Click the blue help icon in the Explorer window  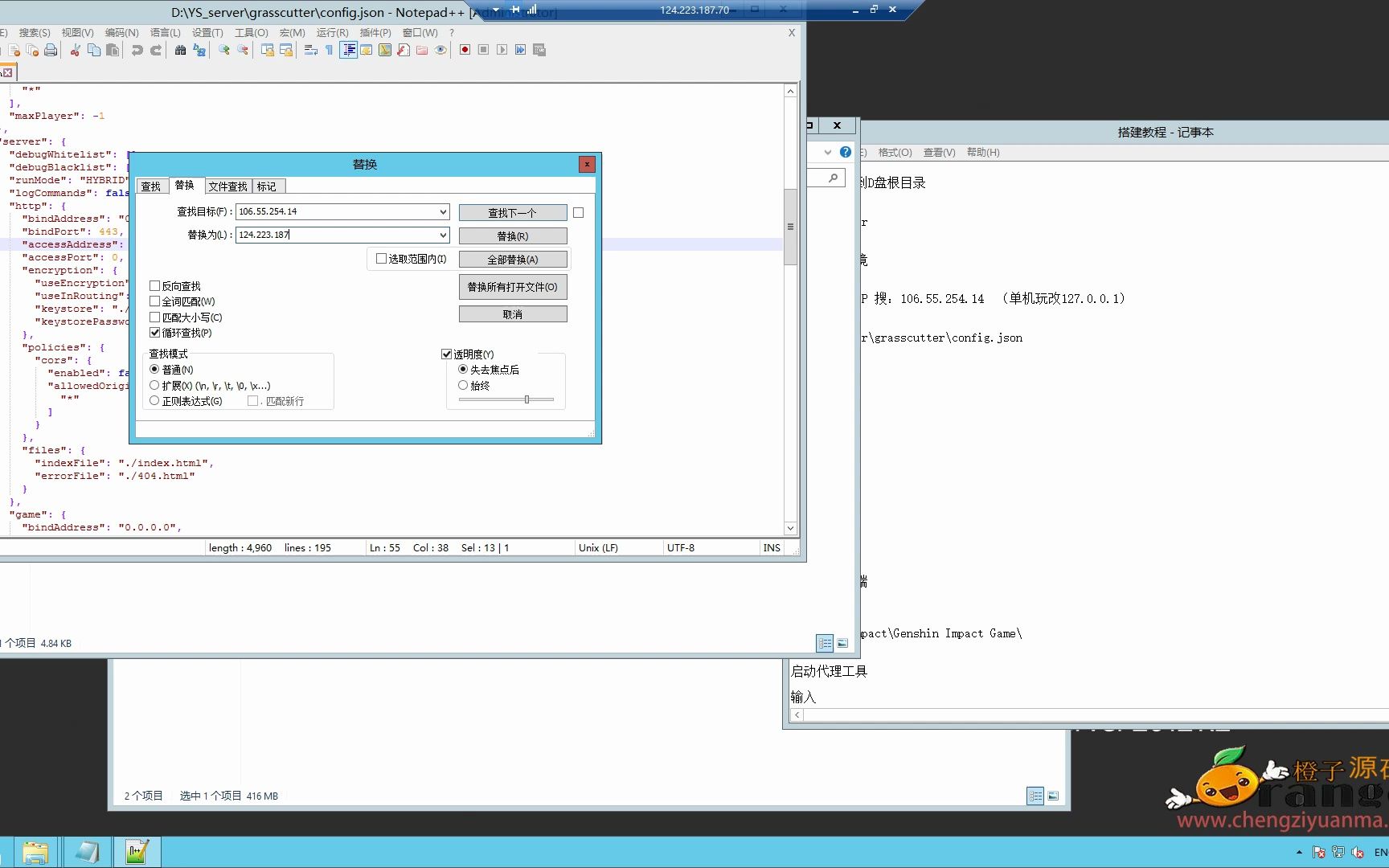(846, 152)
